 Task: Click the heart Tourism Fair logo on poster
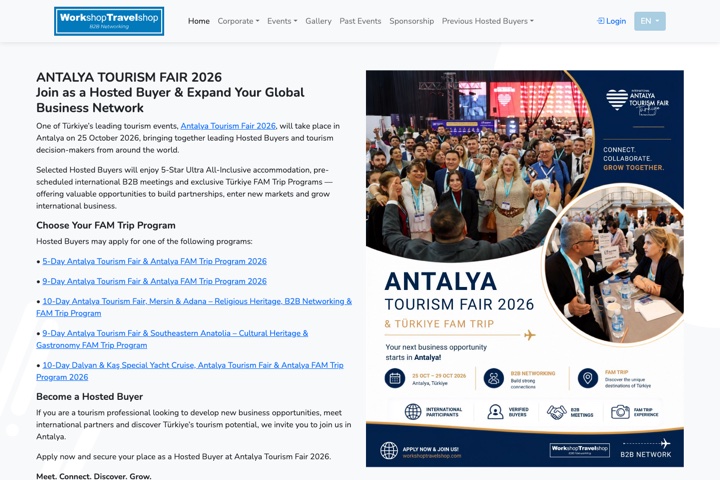(x=637, y=102)
